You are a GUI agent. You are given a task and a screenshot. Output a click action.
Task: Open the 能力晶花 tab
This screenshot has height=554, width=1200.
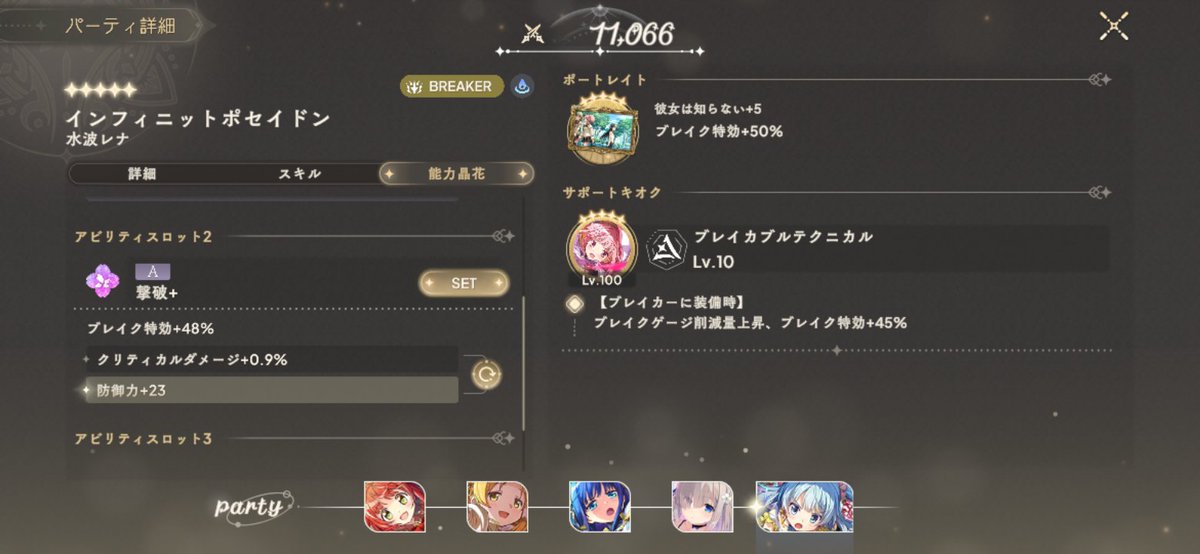tap(456, 174)
